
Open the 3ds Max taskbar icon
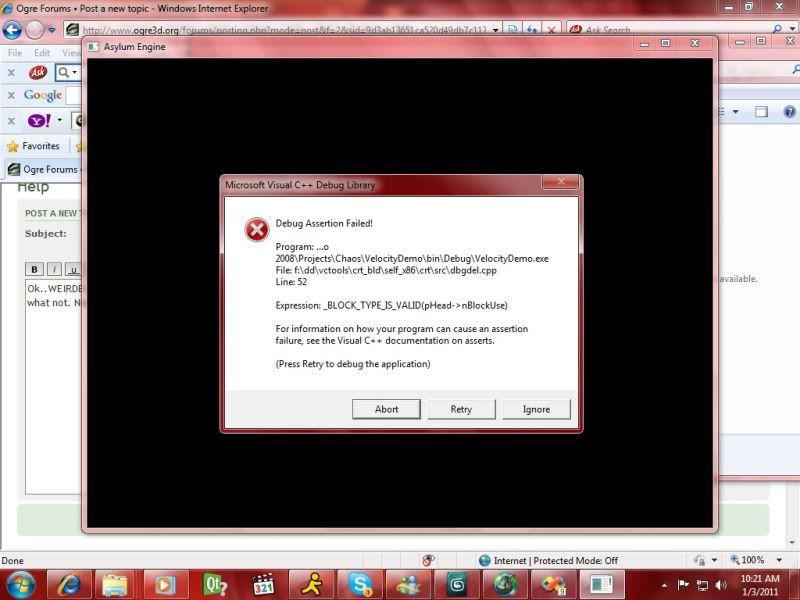point(457,585)
